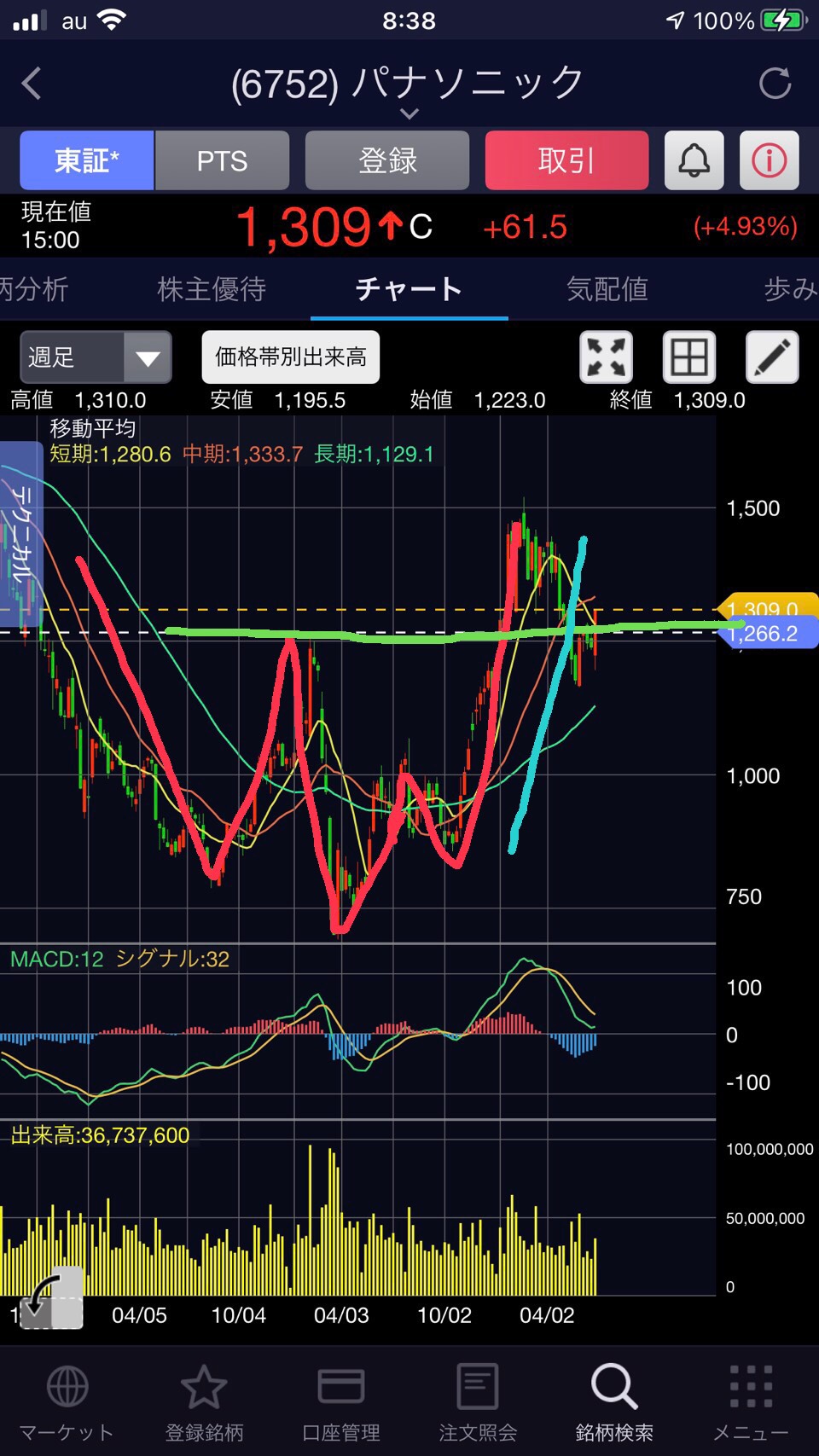Open the テクニカル side panel
Image resolution: width=819 pixels, height=1456 pixels.
21,535
